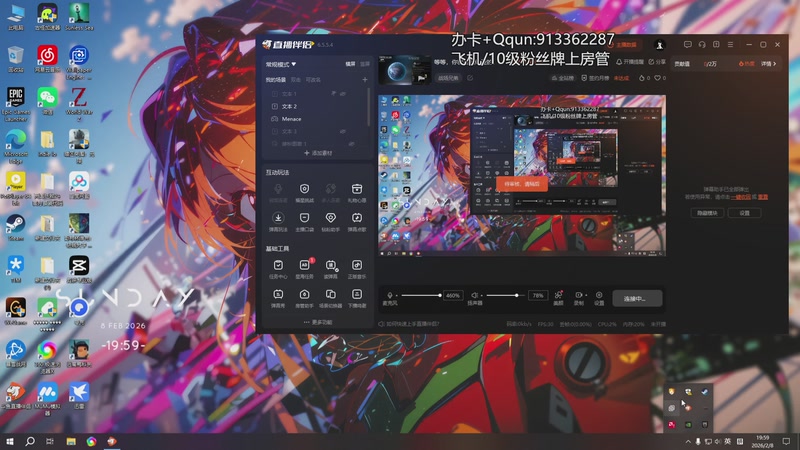Open customer service headset icon
Image resolution: width=800 pixels, height=450 pixels.
click(702, 45)
